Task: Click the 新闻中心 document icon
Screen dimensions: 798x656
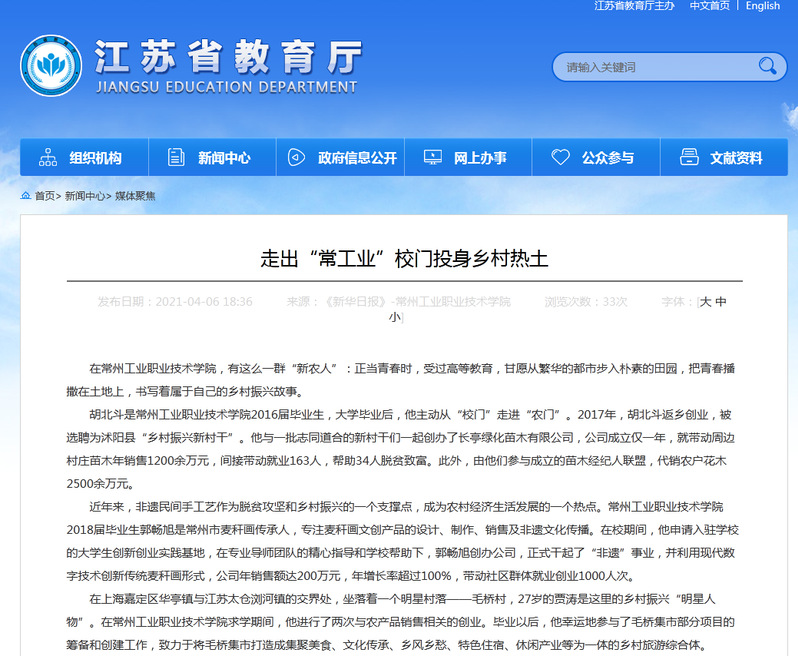Action: 177,158
